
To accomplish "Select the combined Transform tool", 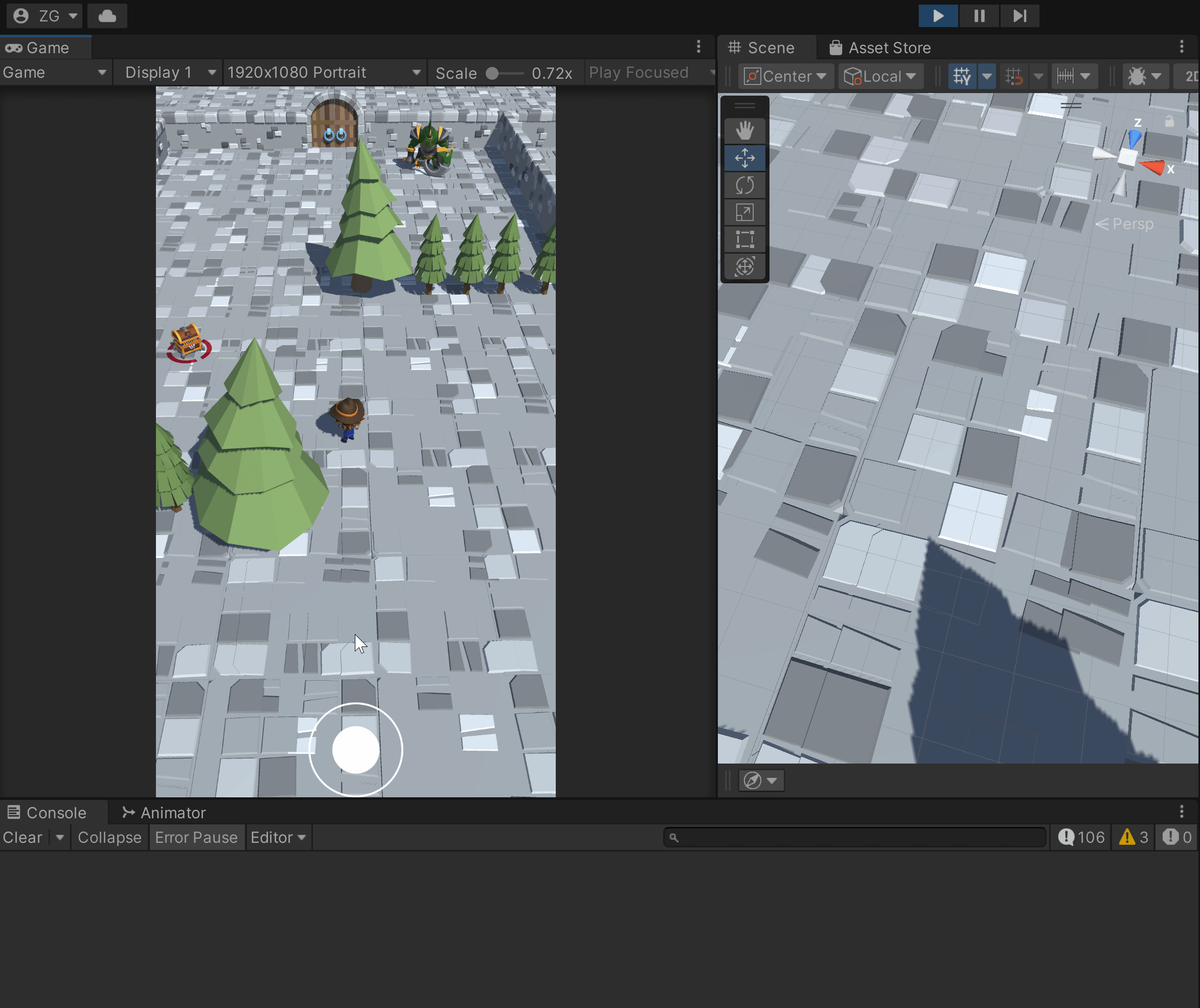I will click(744, 266).
